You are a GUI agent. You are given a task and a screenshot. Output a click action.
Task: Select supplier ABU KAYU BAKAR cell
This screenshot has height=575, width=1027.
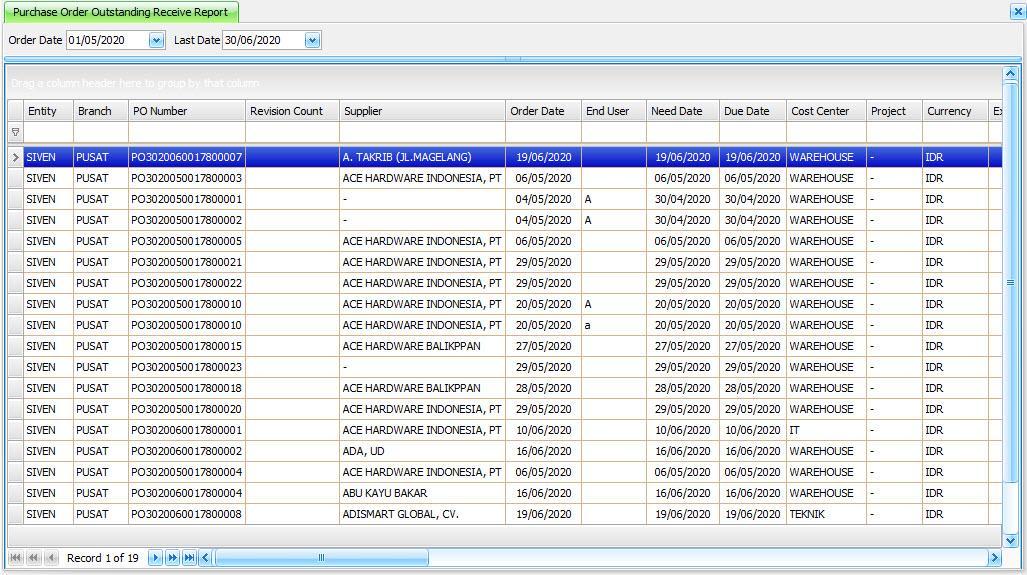pyautogui.click(x=422, y=493)
